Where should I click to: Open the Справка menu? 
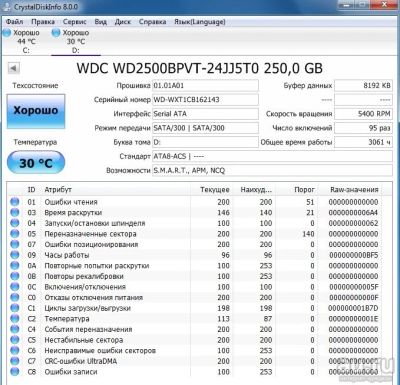(152, 22)
